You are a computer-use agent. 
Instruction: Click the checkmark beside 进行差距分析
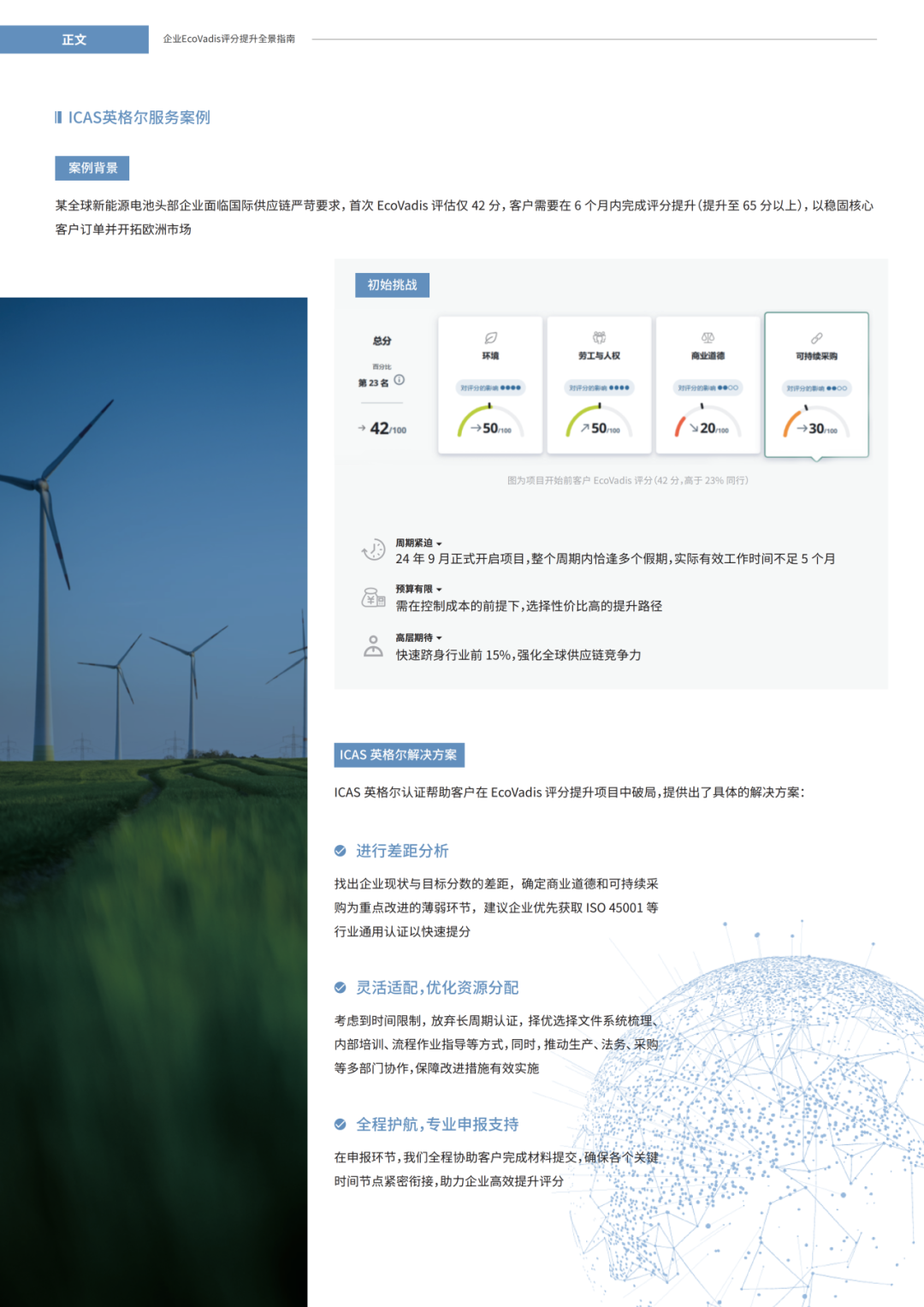[341, 851]
